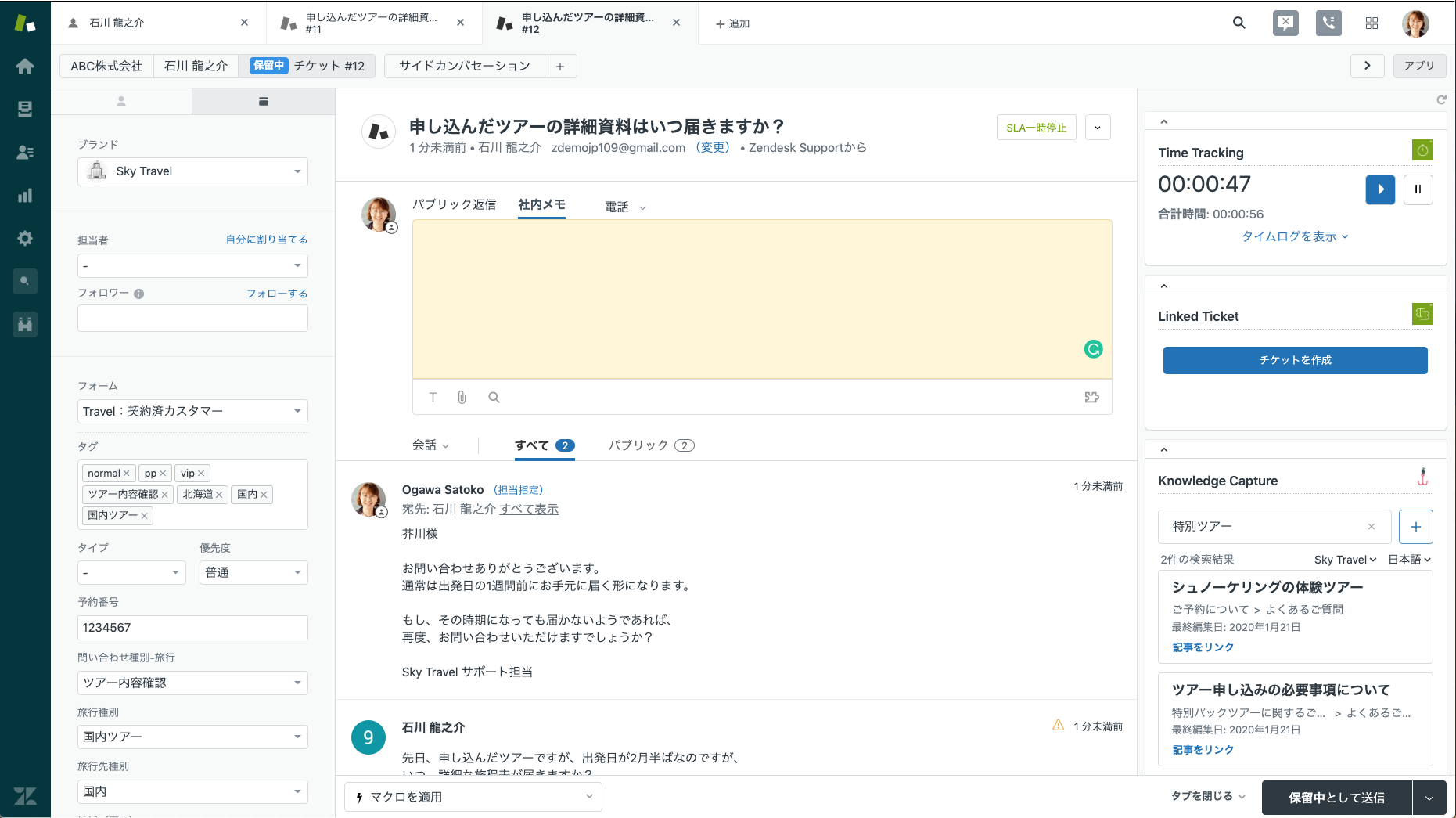This screenshot has height=818, width=1456.
Task: Open the Home icon in the sidebar
Action: pyautogui.click(x=25, y=66)
